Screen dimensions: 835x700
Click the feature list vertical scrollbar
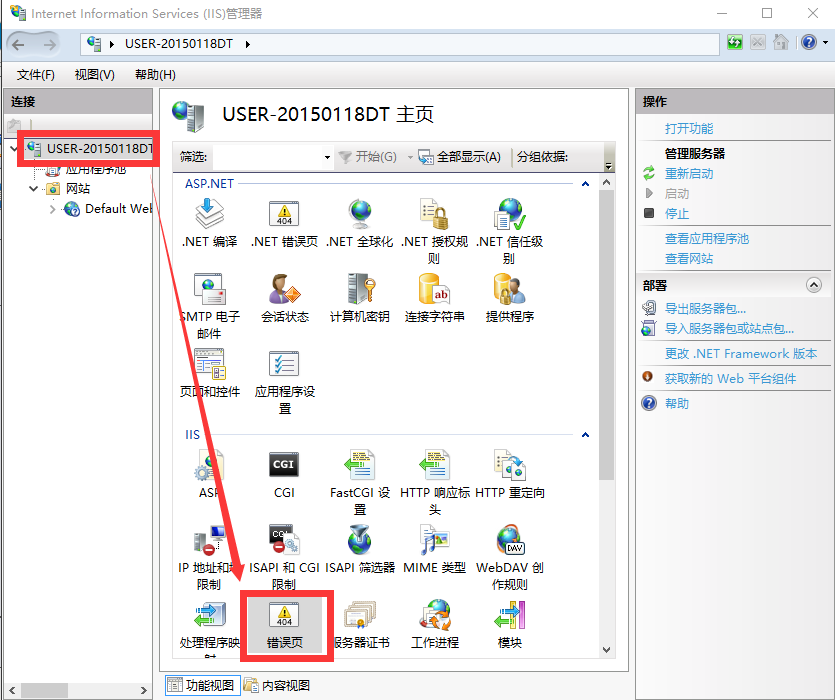[x=606, y=330]
